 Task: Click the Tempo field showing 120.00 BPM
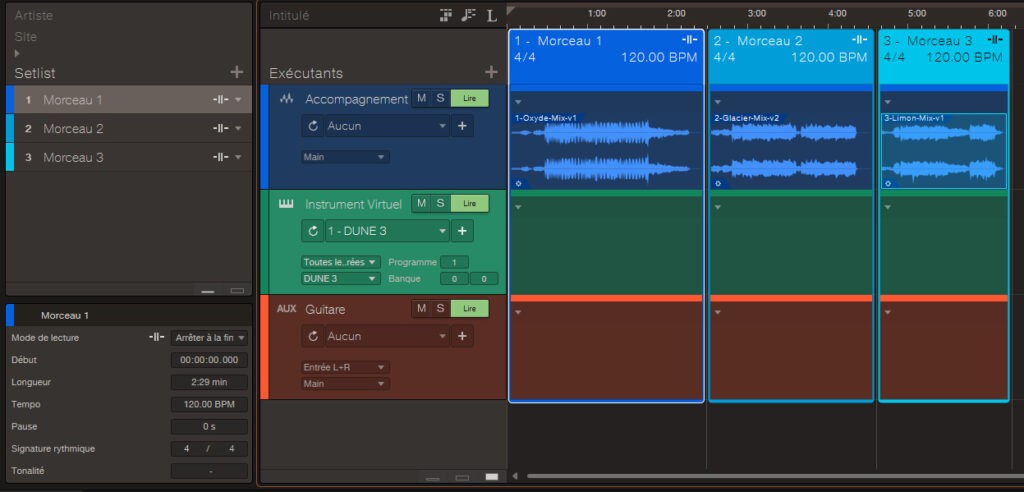(209, 404)
